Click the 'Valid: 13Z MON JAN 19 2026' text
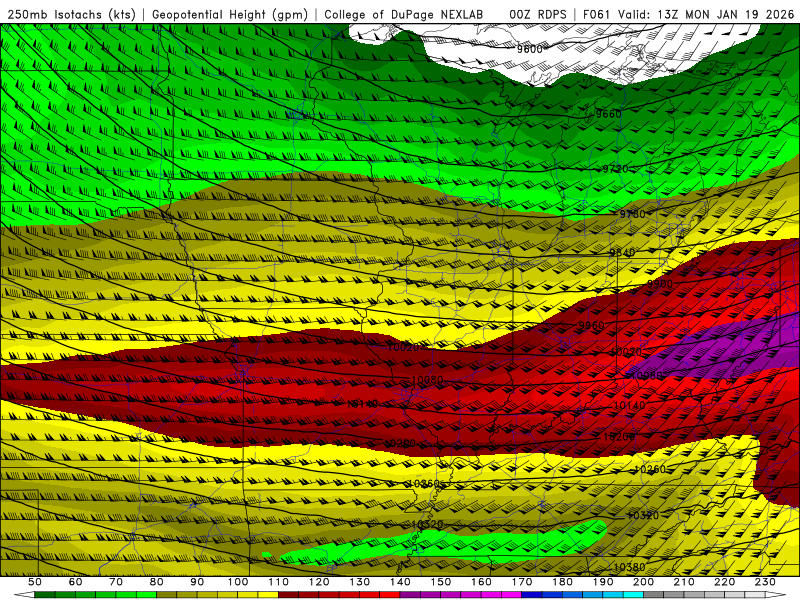This screenshot has width=800, height=600. click(x=706, y=15)
